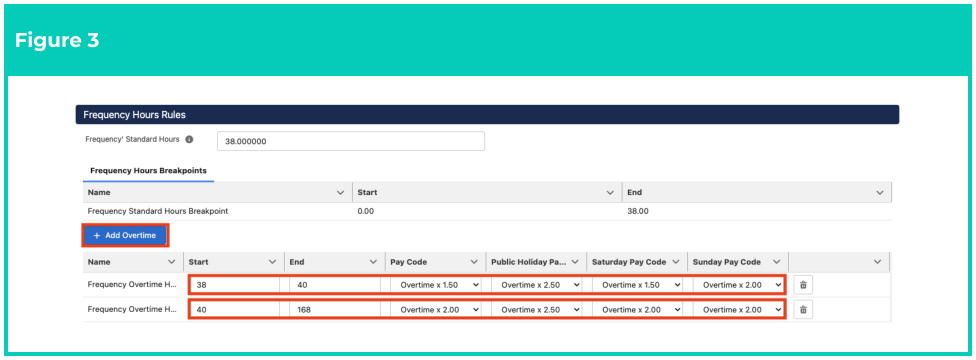Open the actions column menu chevron
976x360 pixels.
pos(877,262)
